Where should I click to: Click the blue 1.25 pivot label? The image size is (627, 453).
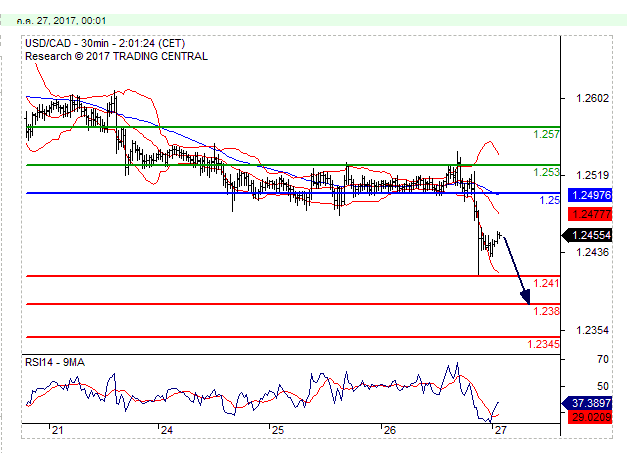point(550,200)
